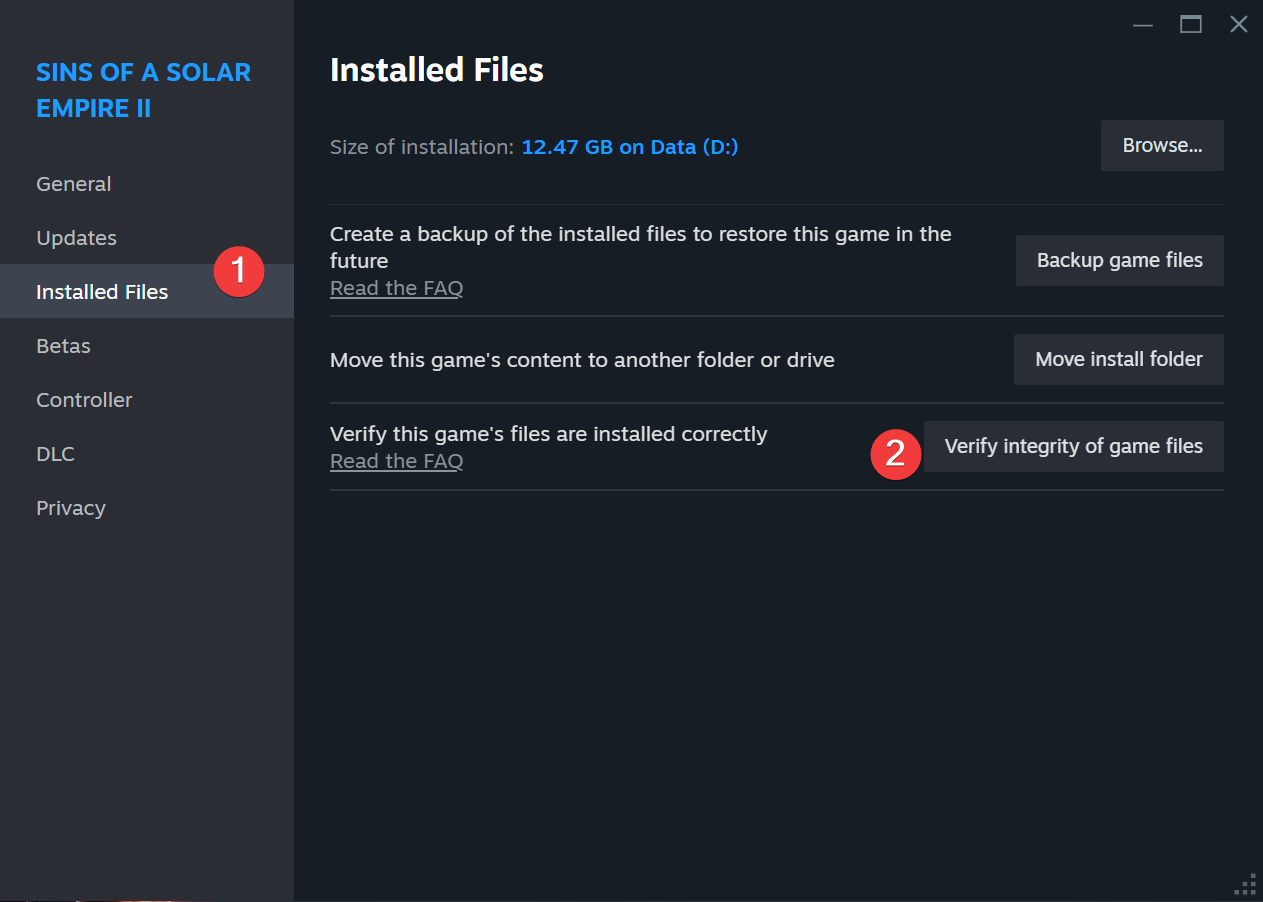Open the General settings tab
The width and height of the screenshot is (1263, 902).
74,184
